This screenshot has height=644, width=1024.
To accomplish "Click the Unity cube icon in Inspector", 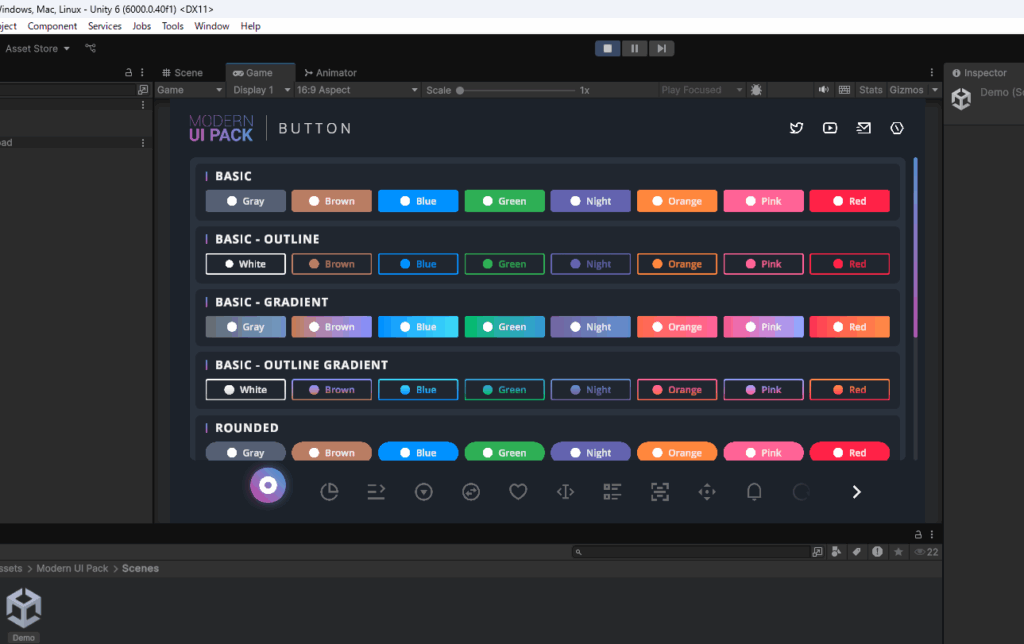I will [961, 99].
